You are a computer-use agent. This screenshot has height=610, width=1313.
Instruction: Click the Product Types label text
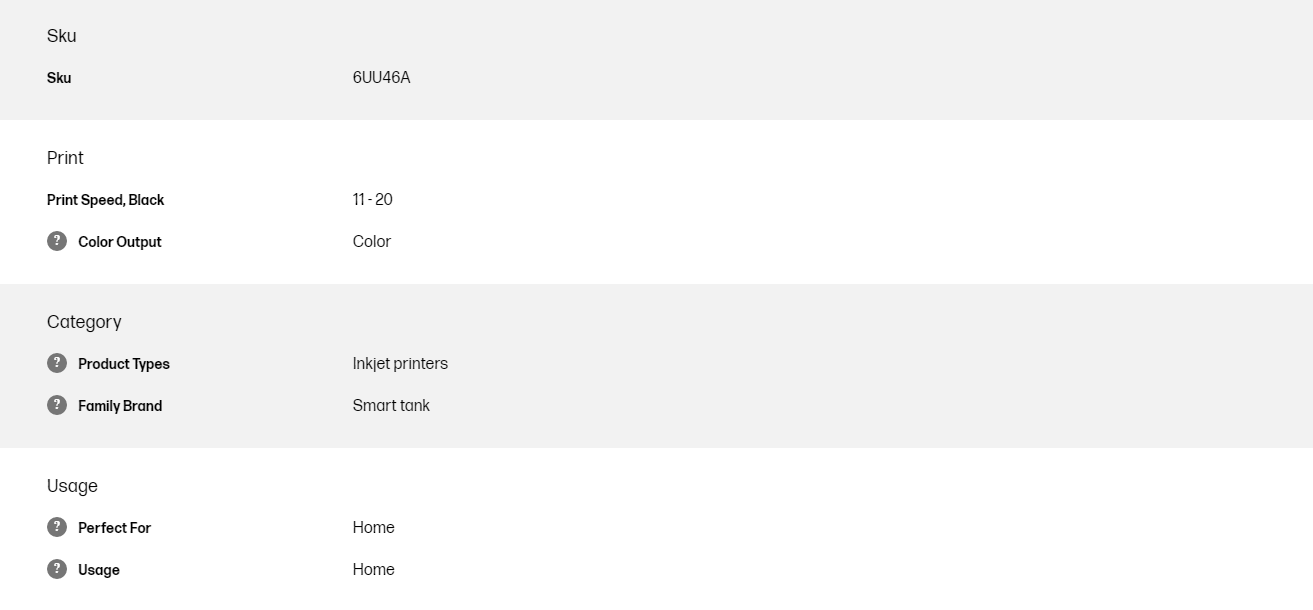123,364
